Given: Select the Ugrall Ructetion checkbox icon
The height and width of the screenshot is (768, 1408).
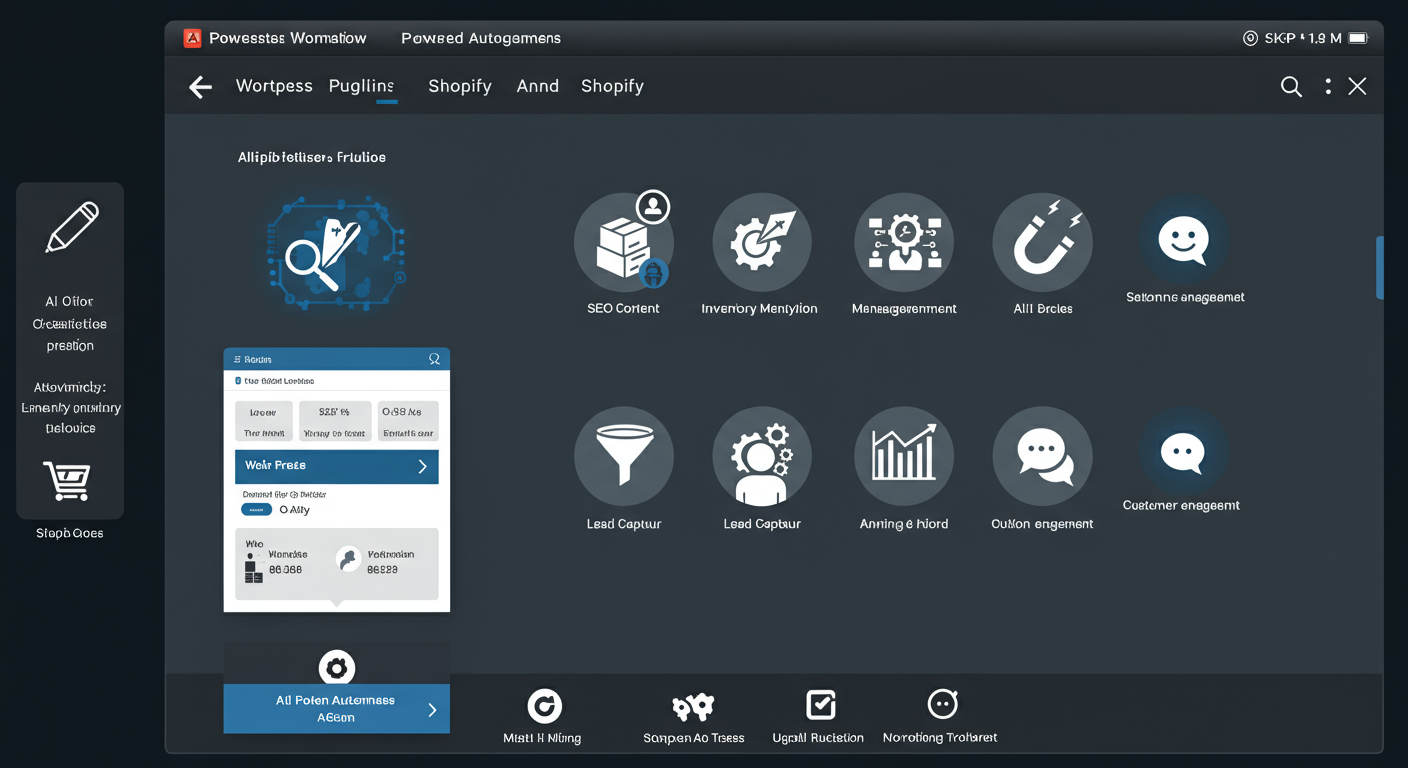Looking at the screenshot, I should pyautogui.click(x=819, y=705).
